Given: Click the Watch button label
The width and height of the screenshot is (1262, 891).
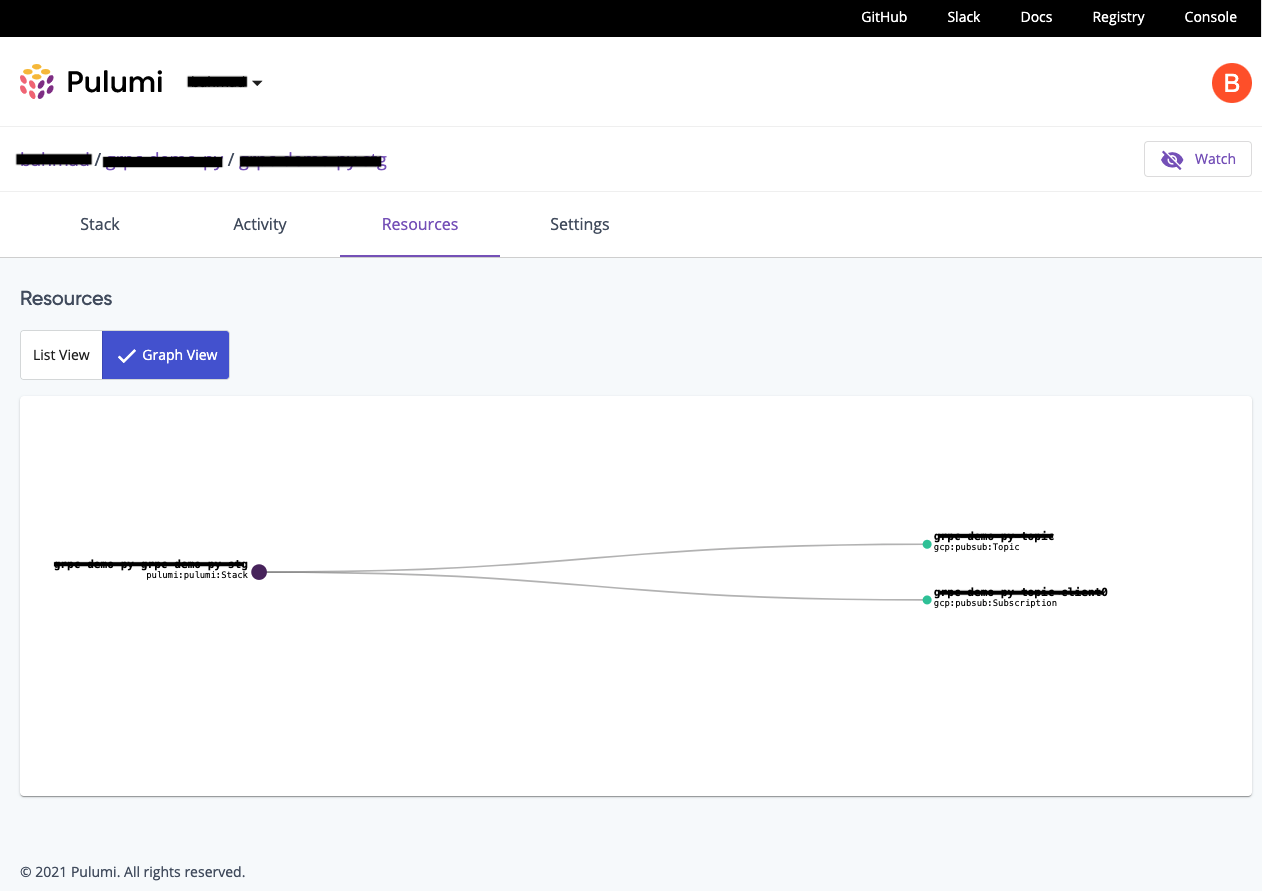Looking at the screenshot, I should [1215, 159].
